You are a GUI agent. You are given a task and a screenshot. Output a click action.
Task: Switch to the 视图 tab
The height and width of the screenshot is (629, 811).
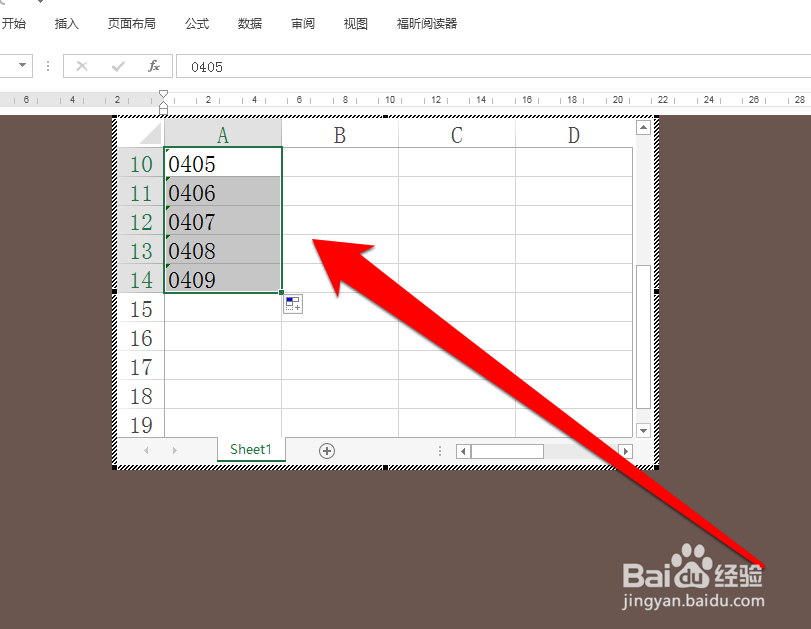pyautogui.click(x=355, y=23)
